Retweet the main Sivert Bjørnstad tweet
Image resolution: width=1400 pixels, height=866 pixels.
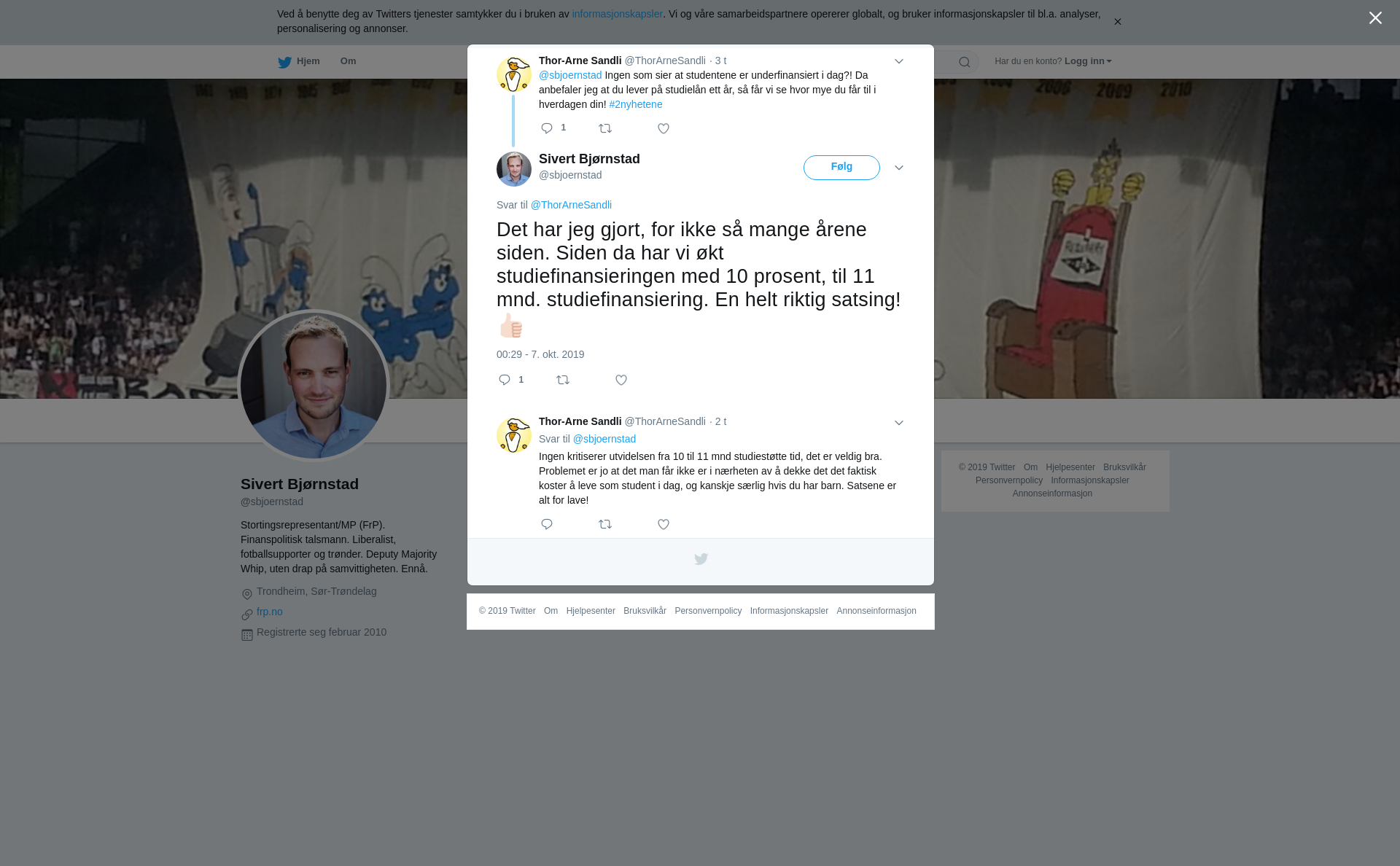coord(563,380)
